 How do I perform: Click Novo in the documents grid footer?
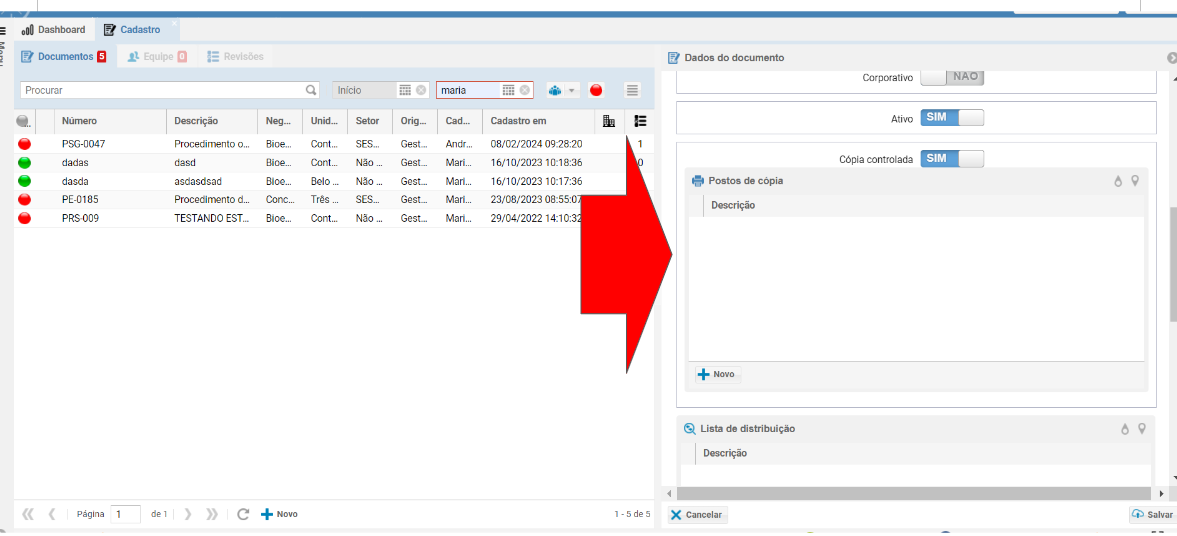(279, 514)
